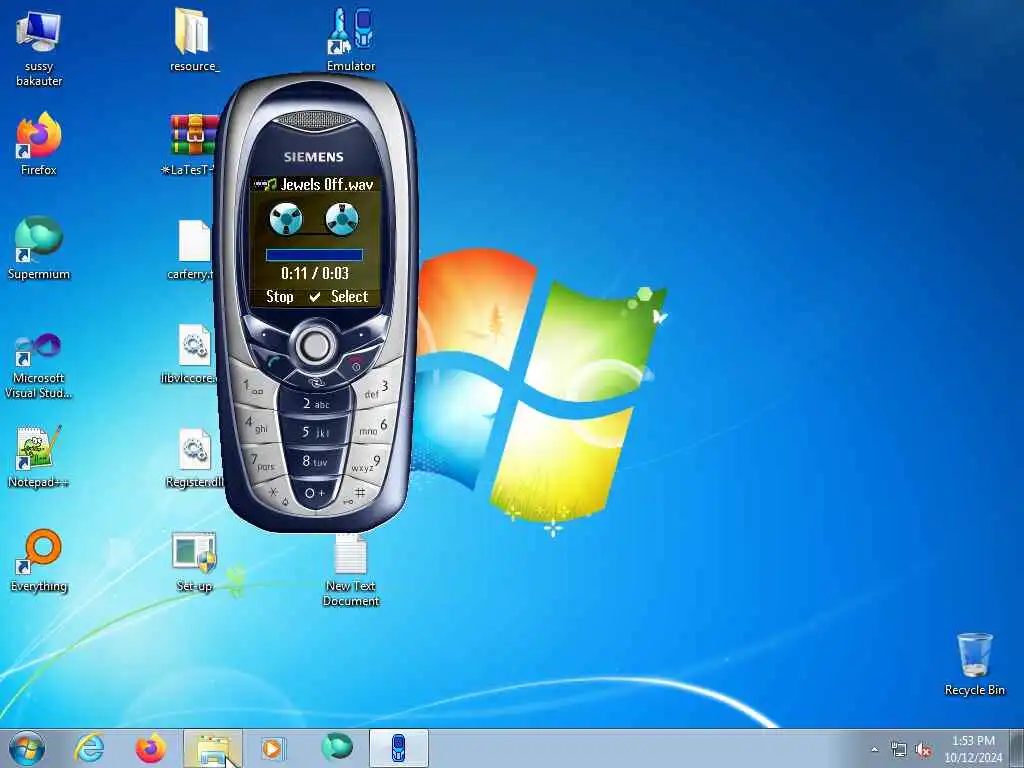This screenshot has width=1024, height=768.
Task: Open the Everything search shortcut
Action: pos(39,560)
